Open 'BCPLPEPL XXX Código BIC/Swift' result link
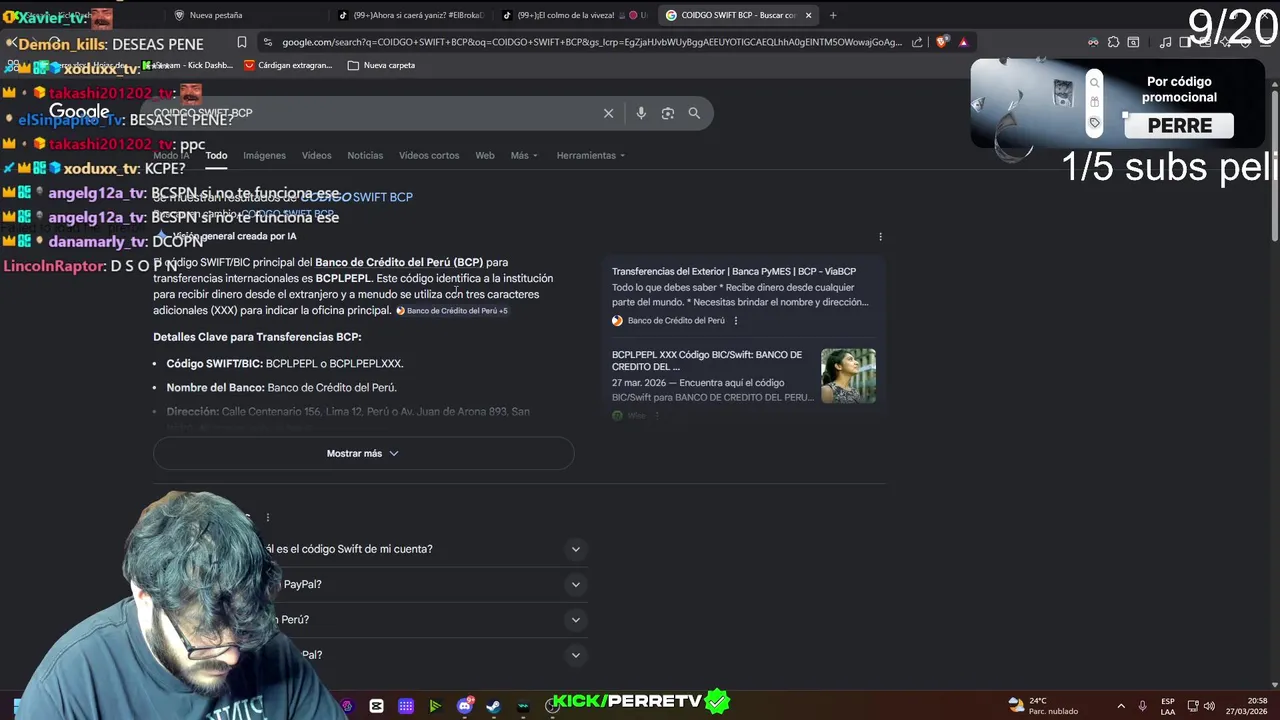The image size is (1280, 720). coord(707,361)
